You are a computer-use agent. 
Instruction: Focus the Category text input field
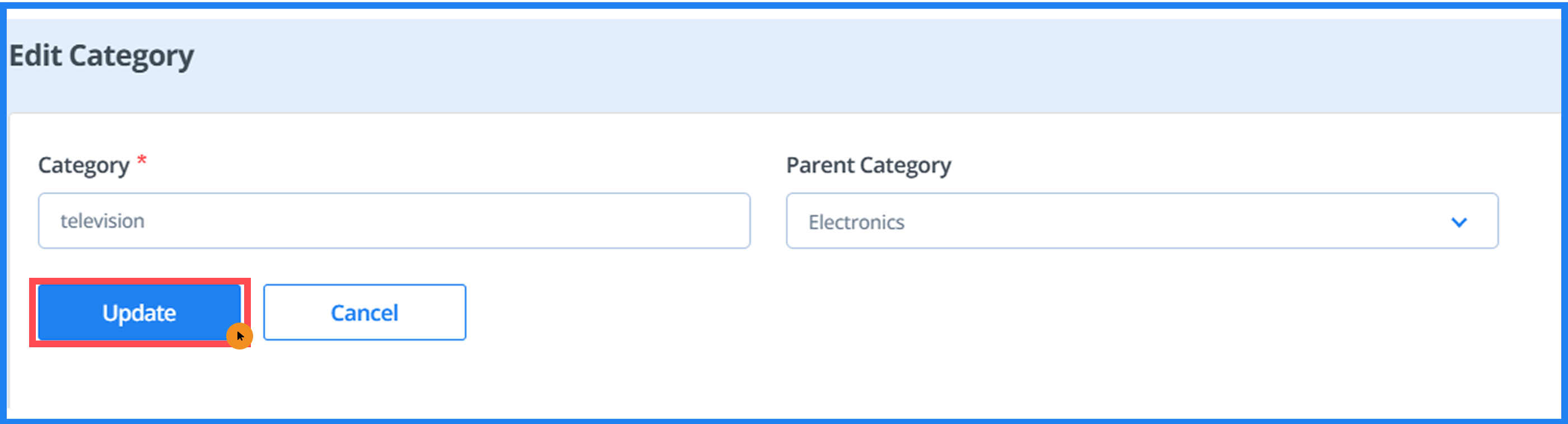[393, 221]
